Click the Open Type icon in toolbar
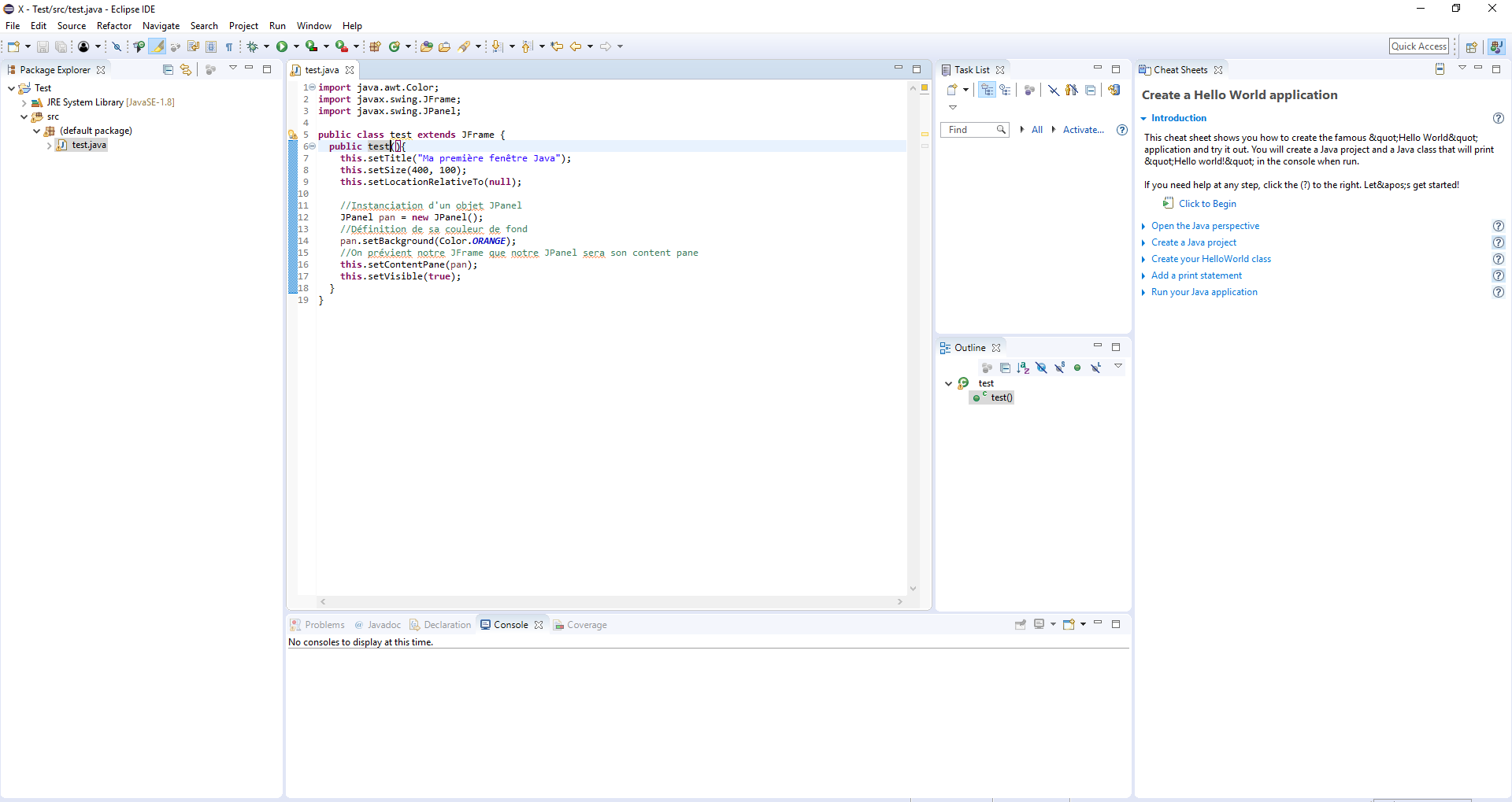The width and height of the screenshot is (1512, 802). coord(426,46)
